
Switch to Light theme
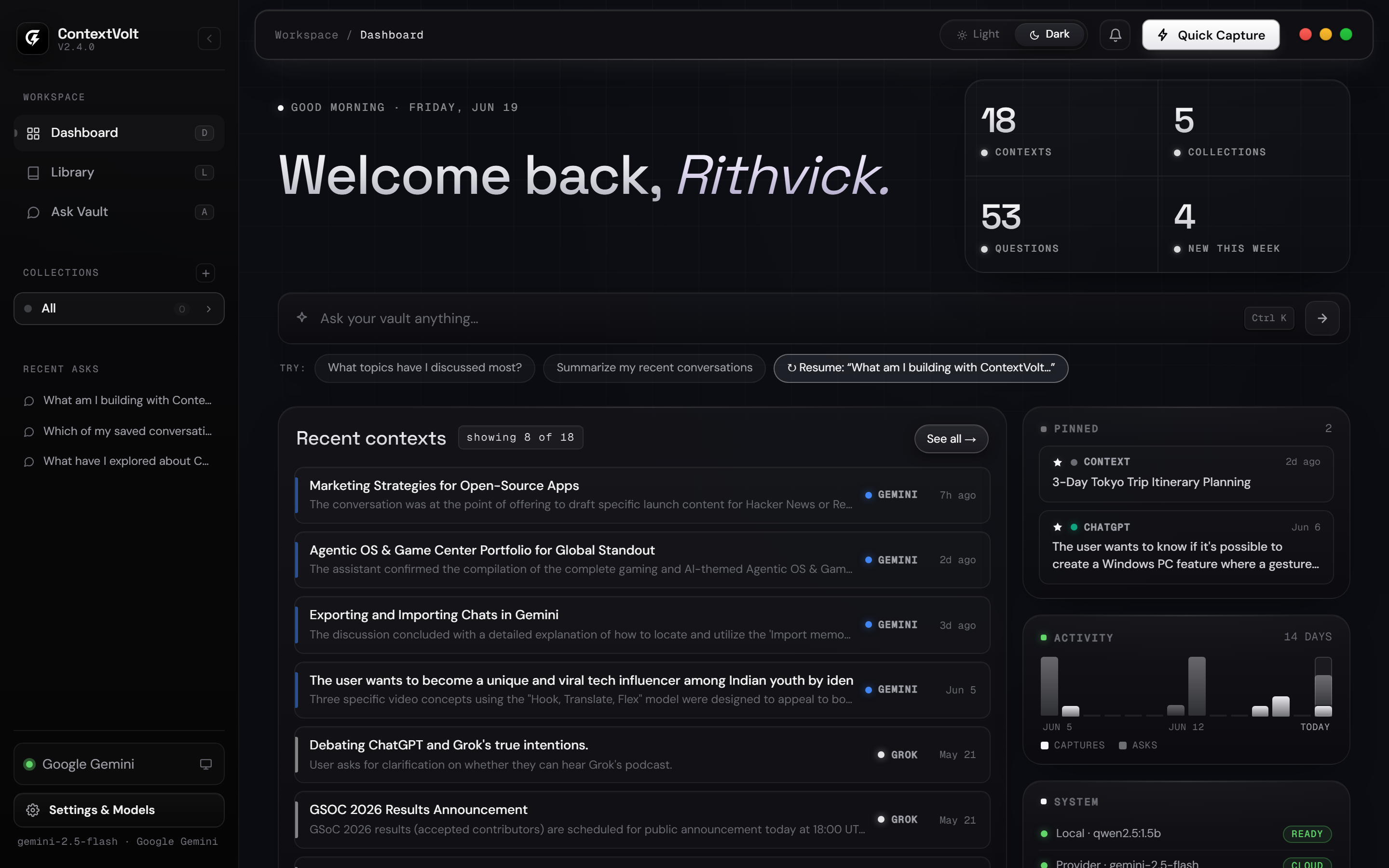(978, 34)
